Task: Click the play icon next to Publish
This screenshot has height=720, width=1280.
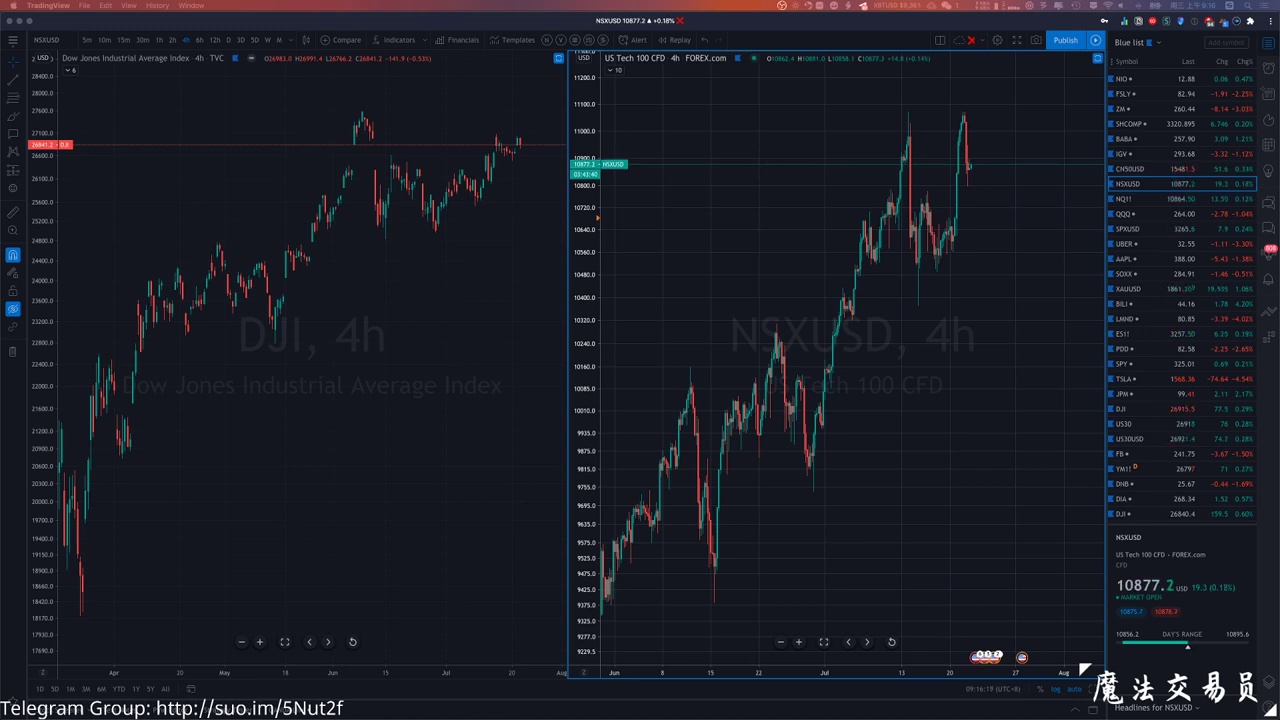Action: [1096, 40]
